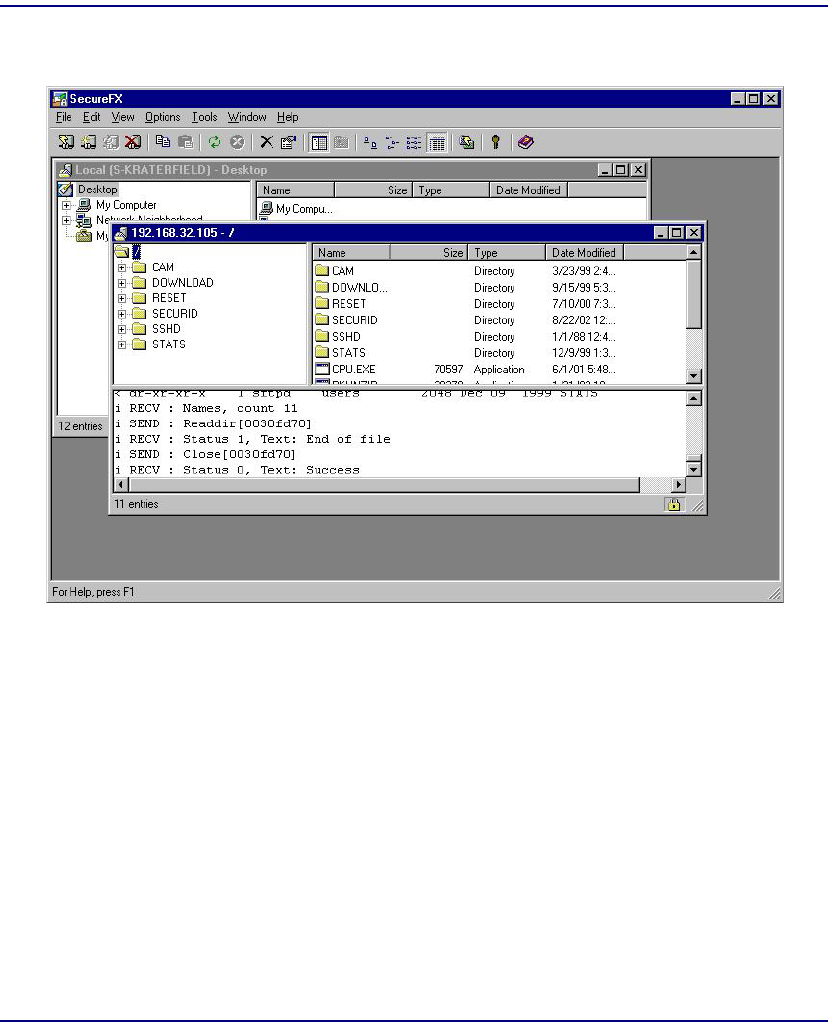This screenshot has height=1031, width=828.
Task: Select the CAM directory in file list
Action: (335, 271)
